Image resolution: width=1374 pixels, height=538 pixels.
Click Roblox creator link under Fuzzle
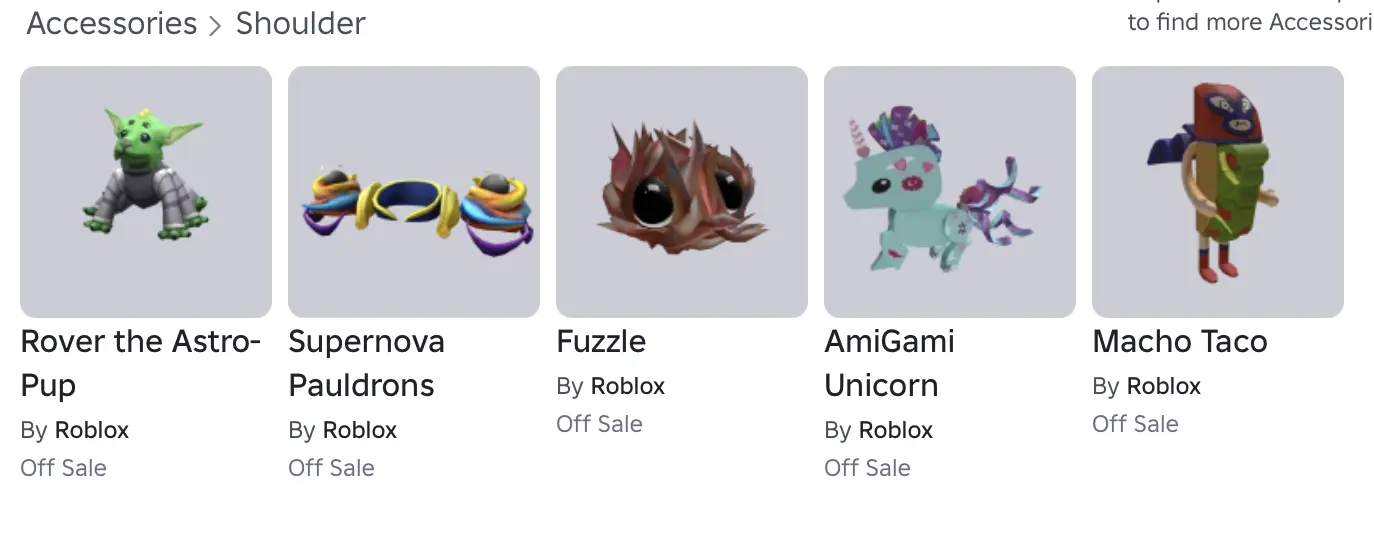click(628, 386)
